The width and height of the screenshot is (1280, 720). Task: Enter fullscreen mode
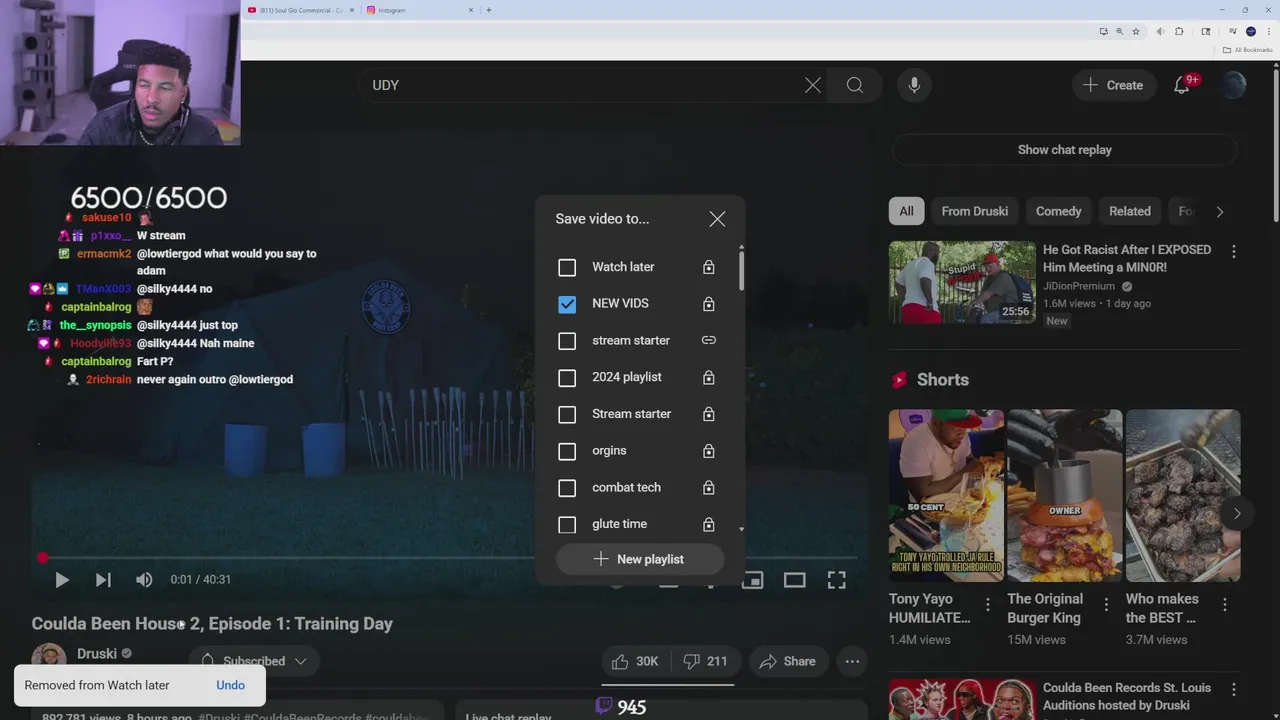[836, 580]
